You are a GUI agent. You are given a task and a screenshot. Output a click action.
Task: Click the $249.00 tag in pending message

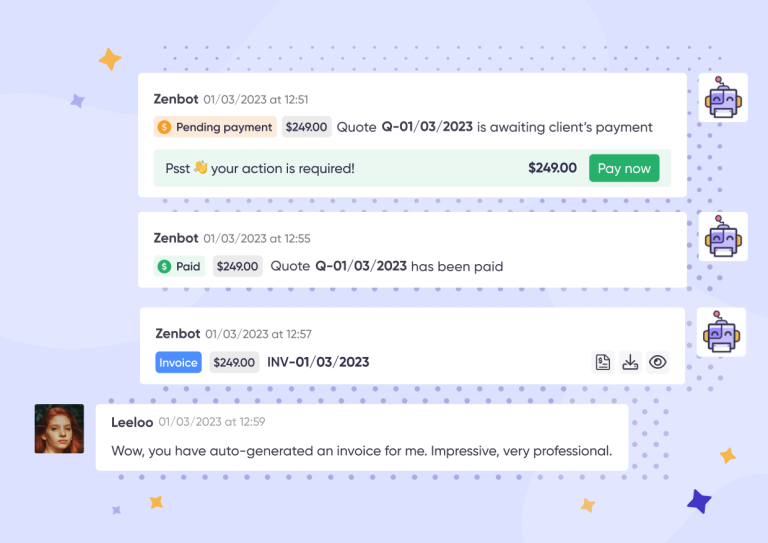coord(306,127)
